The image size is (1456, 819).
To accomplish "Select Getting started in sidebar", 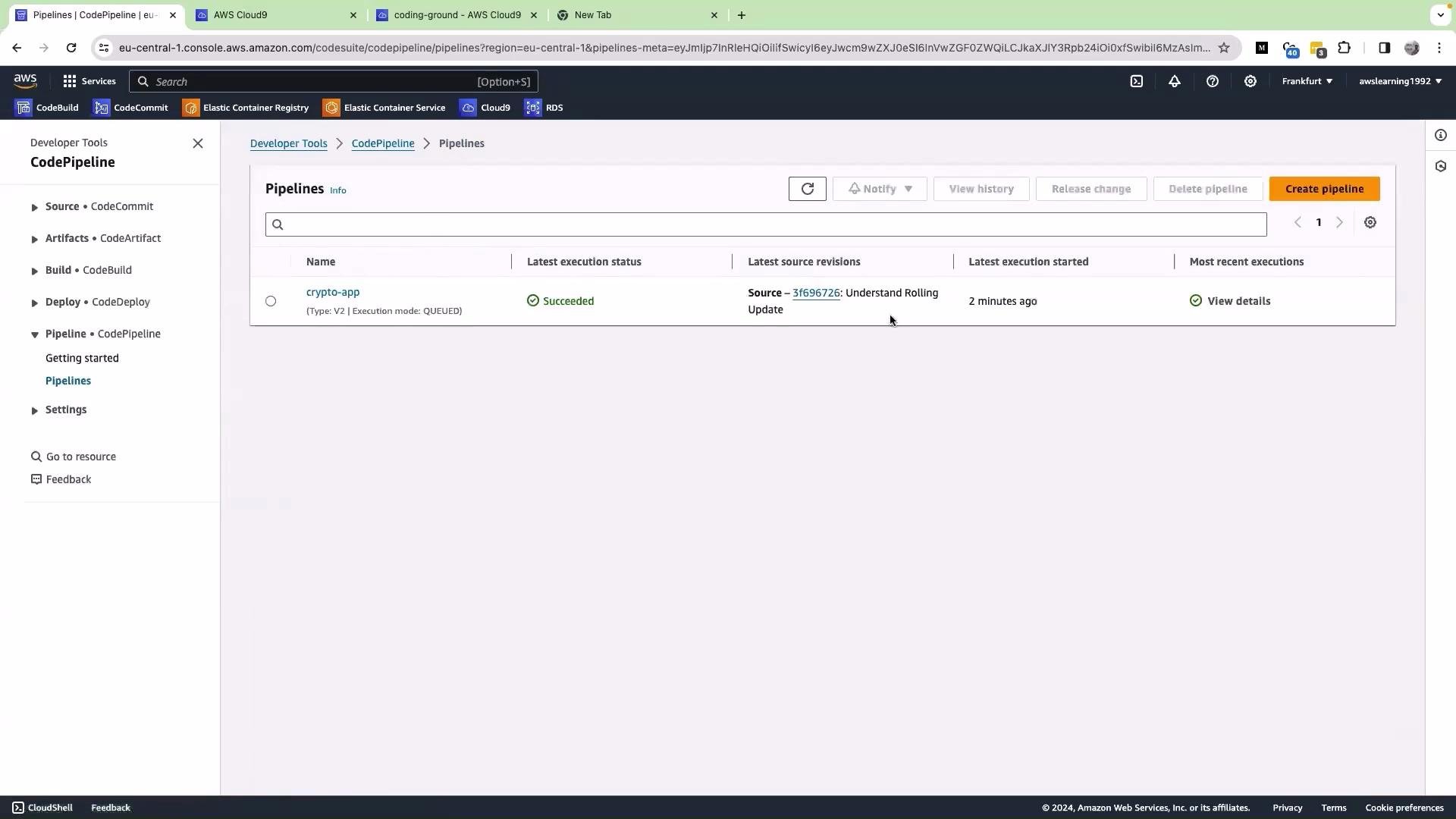I will tap(82, 358).
